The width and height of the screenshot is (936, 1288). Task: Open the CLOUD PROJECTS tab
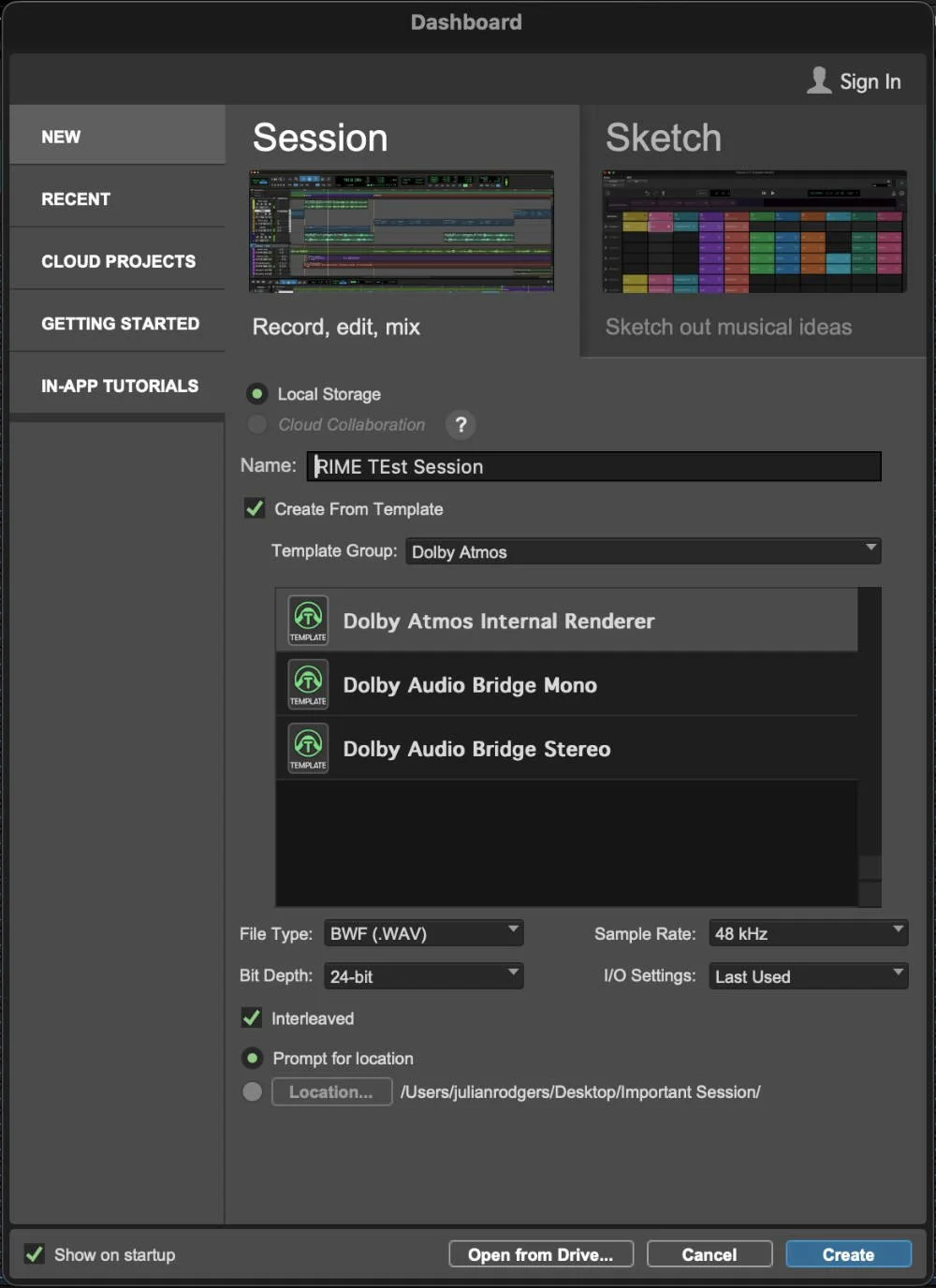pos(117,261)
